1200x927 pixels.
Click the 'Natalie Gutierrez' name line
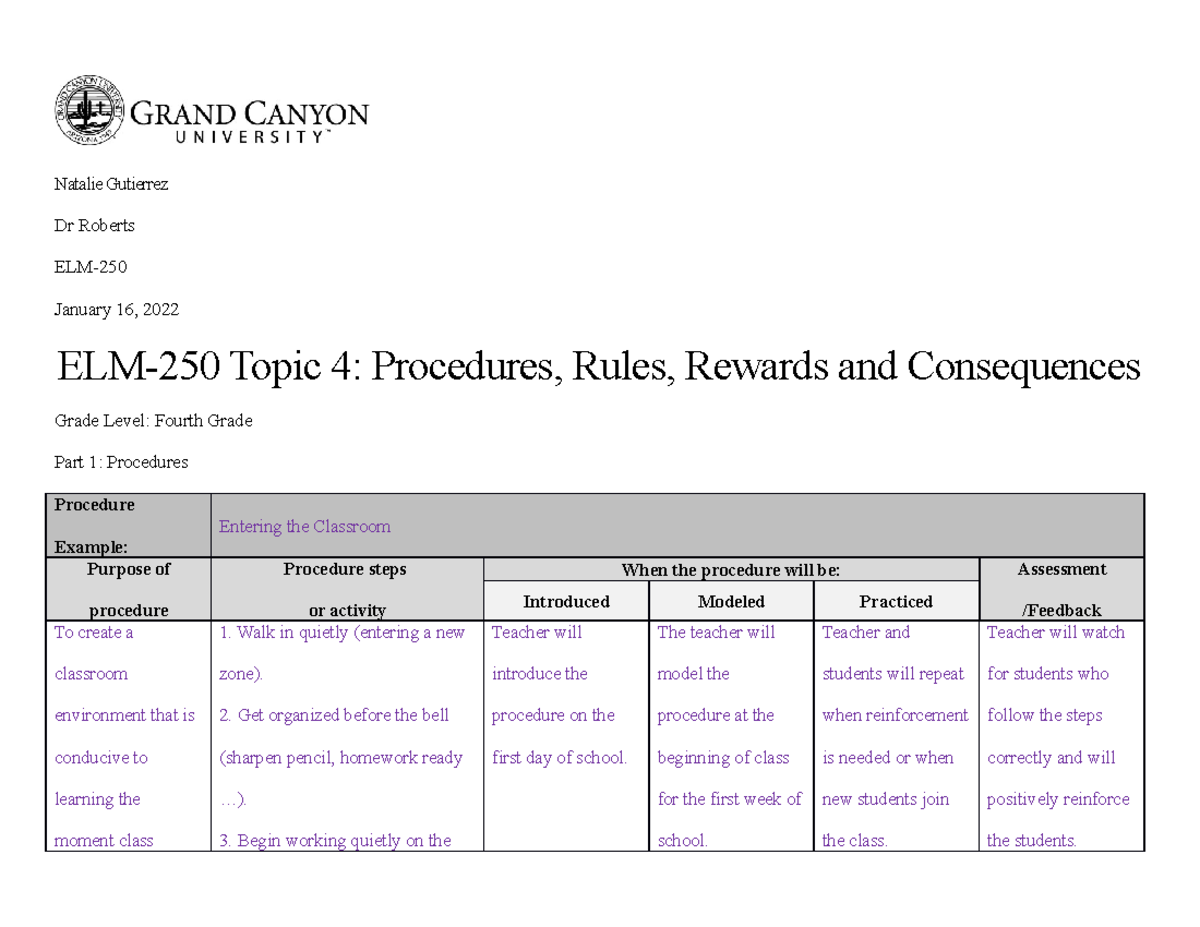[x=110, y=184]
